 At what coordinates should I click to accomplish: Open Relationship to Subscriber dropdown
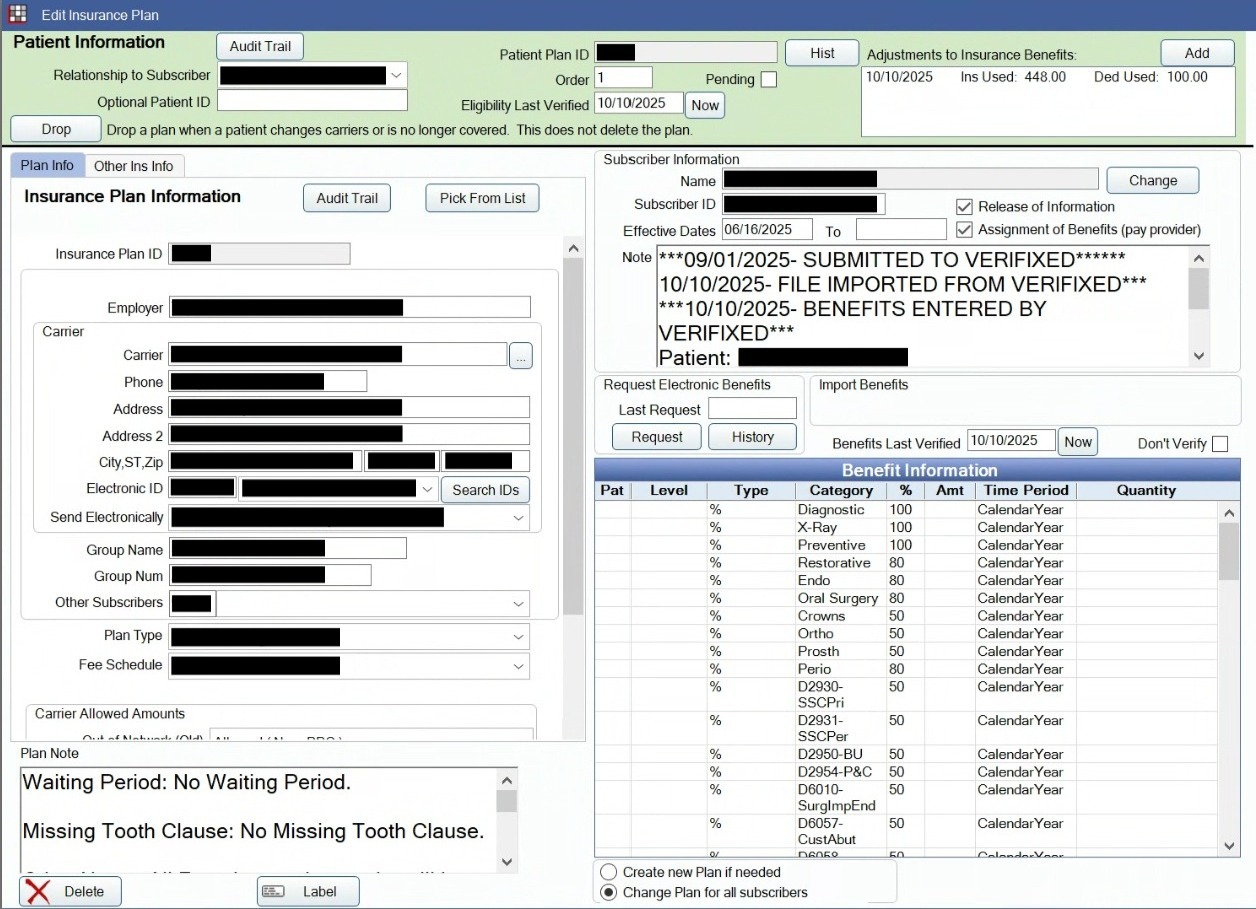(x=397, y=75)
